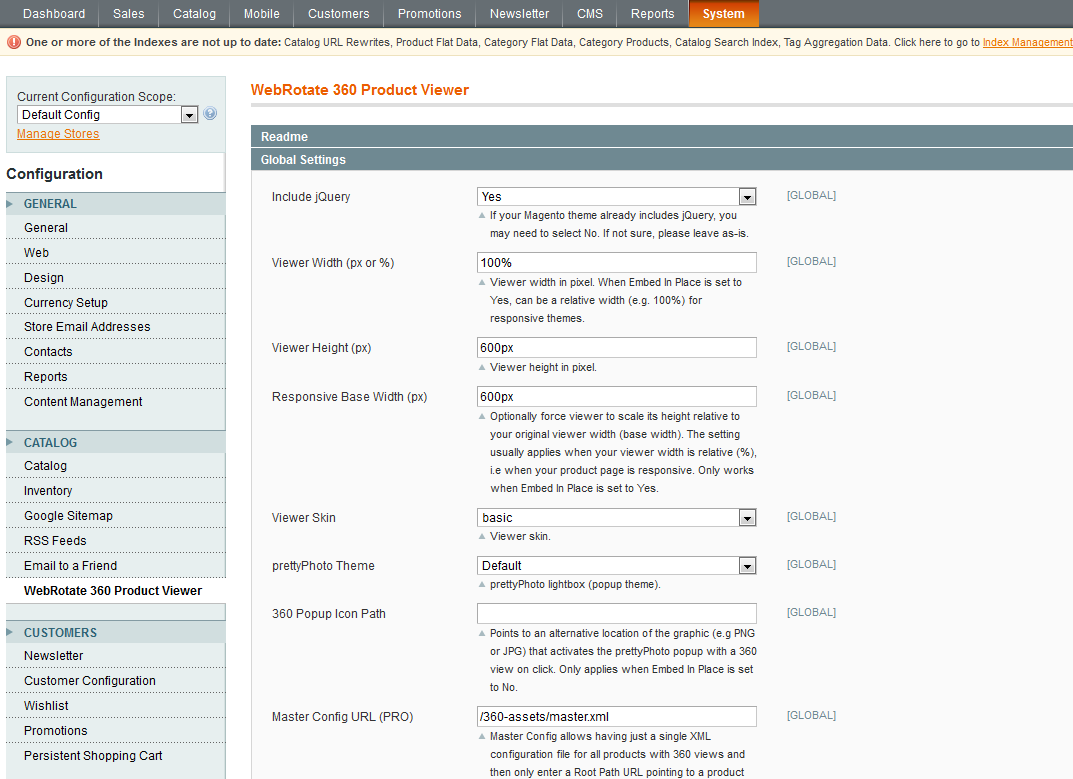Click the Include jQuery field label
This screenshot has width=1073, height=779.
311,197
